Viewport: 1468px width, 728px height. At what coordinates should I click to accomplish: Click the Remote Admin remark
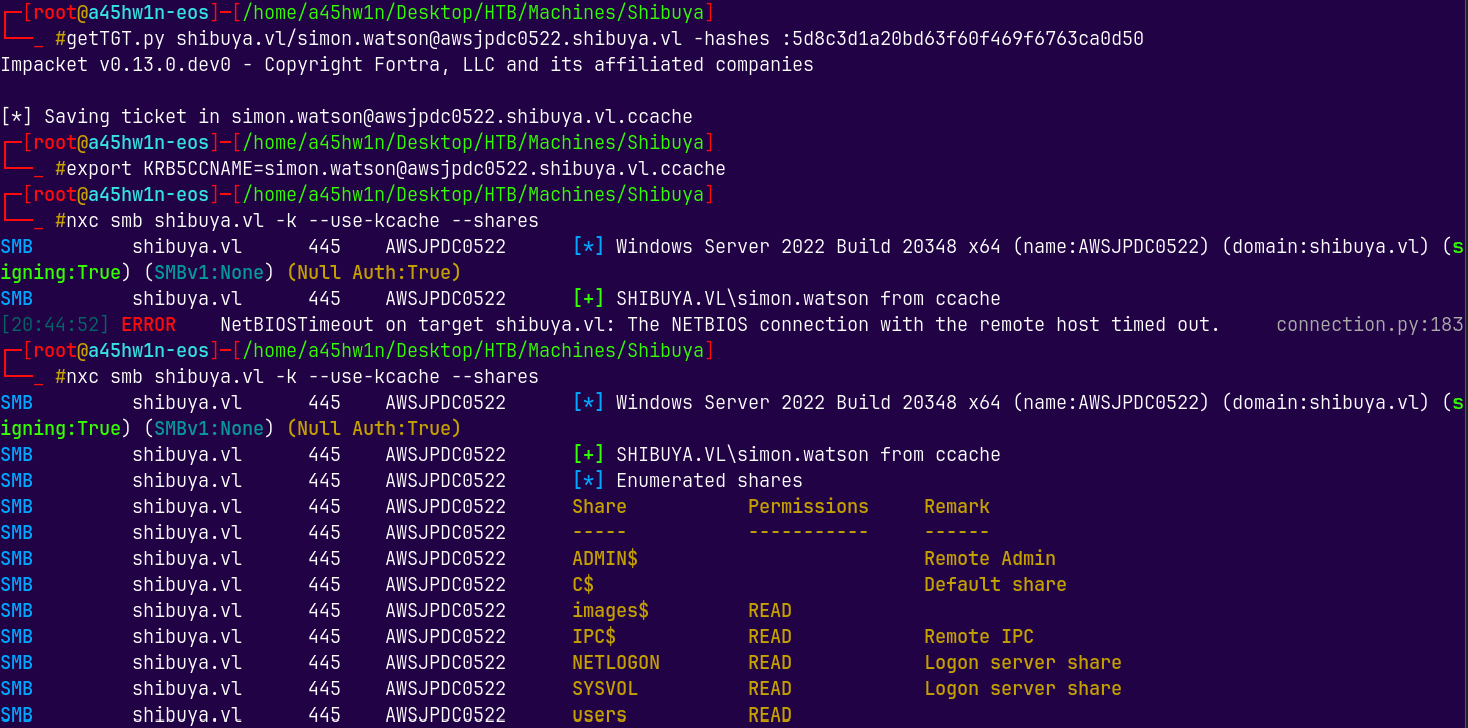pyautogui.click(x=989, y=559)
